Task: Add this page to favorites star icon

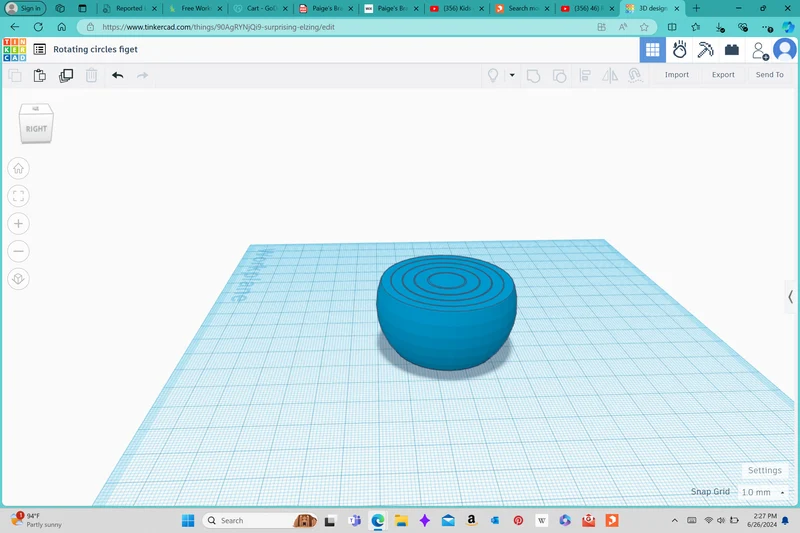Action: coord(644,27)
